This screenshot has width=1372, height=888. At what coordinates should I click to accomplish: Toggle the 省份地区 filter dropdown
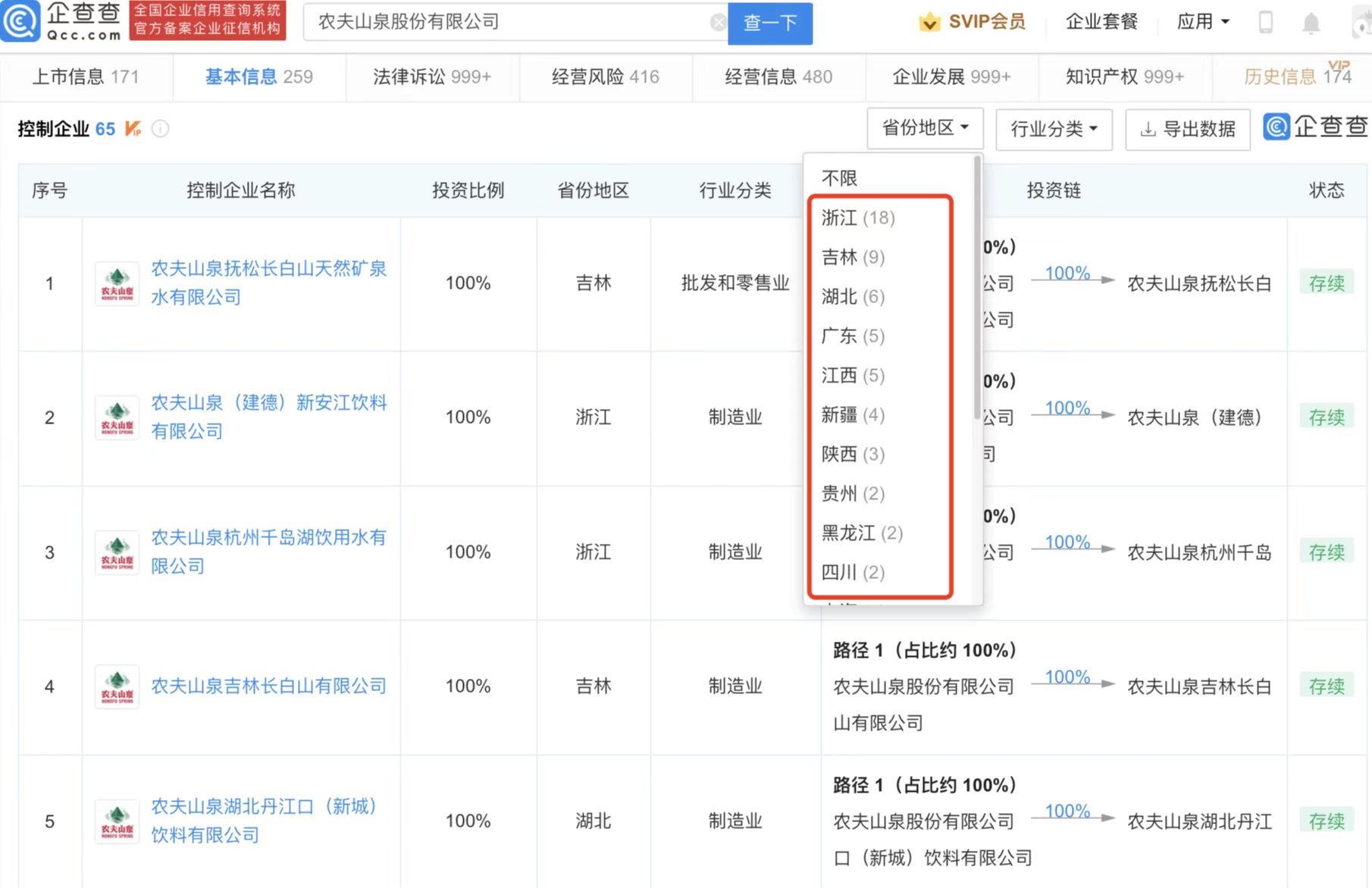pos(926,128)
